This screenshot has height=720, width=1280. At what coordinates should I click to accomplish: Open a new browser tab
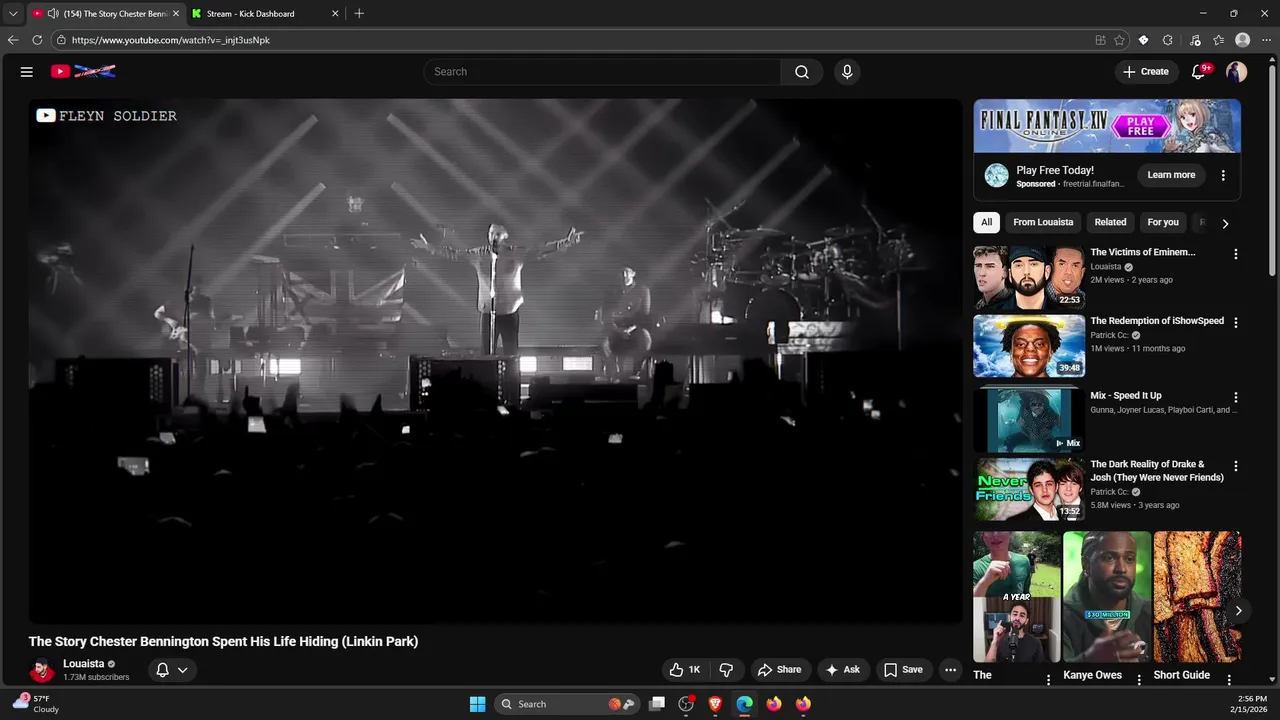[359, 14]
